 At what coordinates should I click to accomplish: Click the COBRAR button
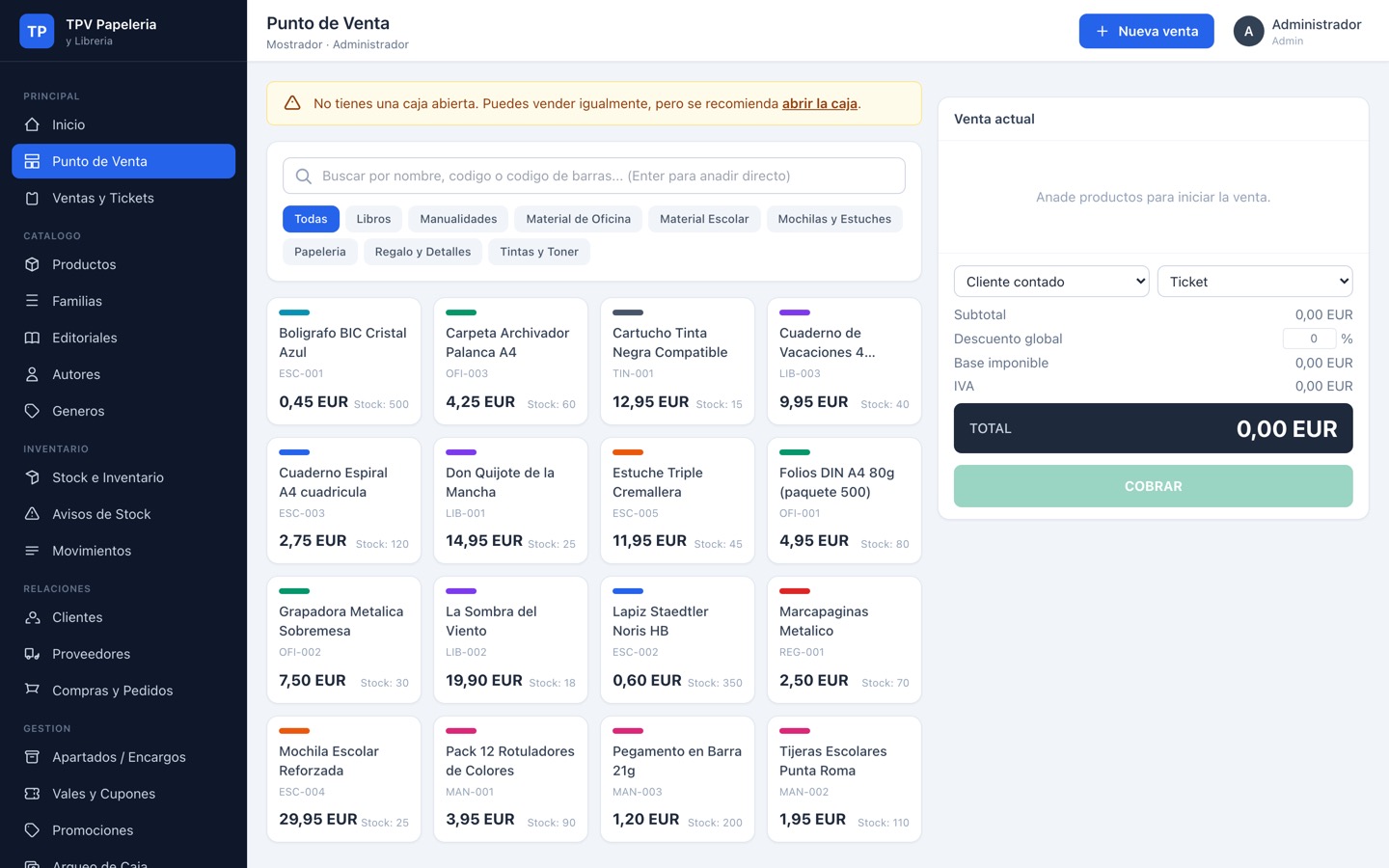(x=1153, y=486)
